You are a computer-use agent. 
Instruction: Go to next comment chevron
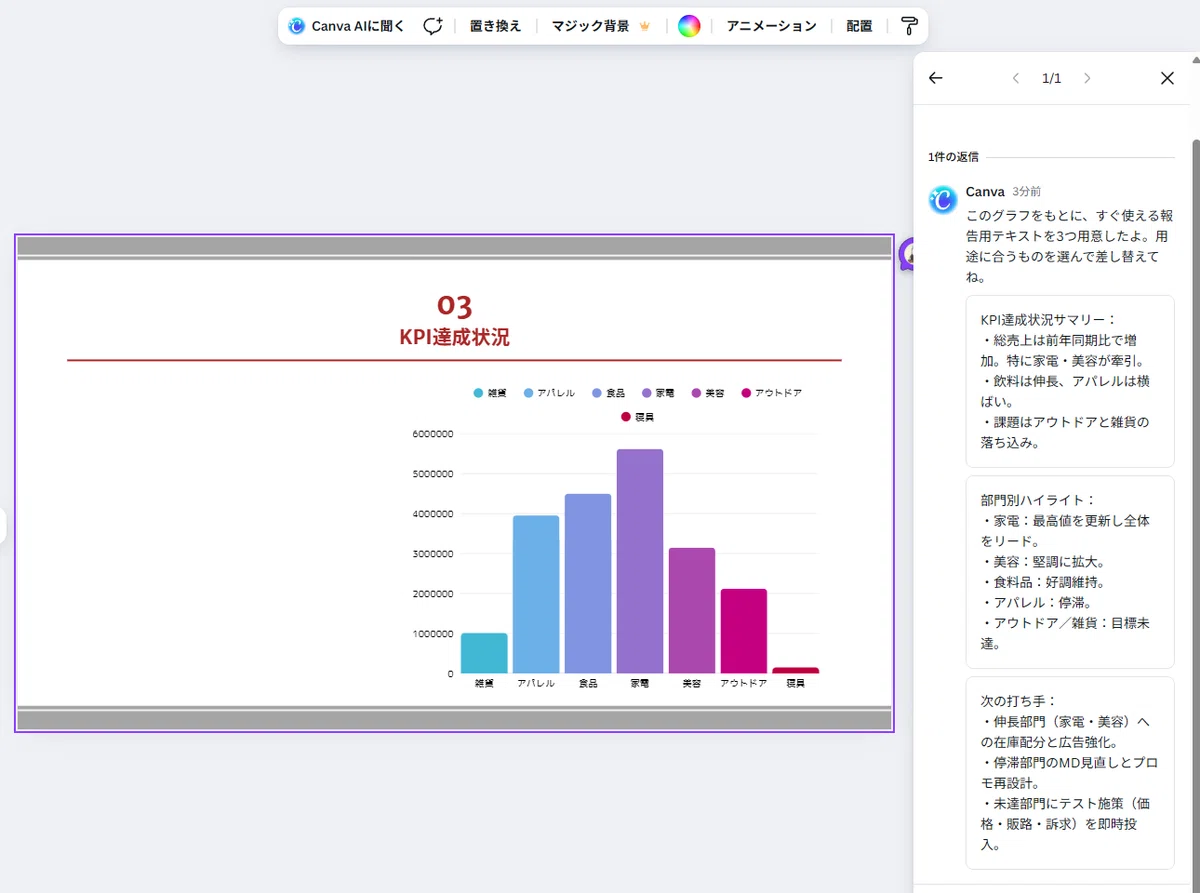1088,78
